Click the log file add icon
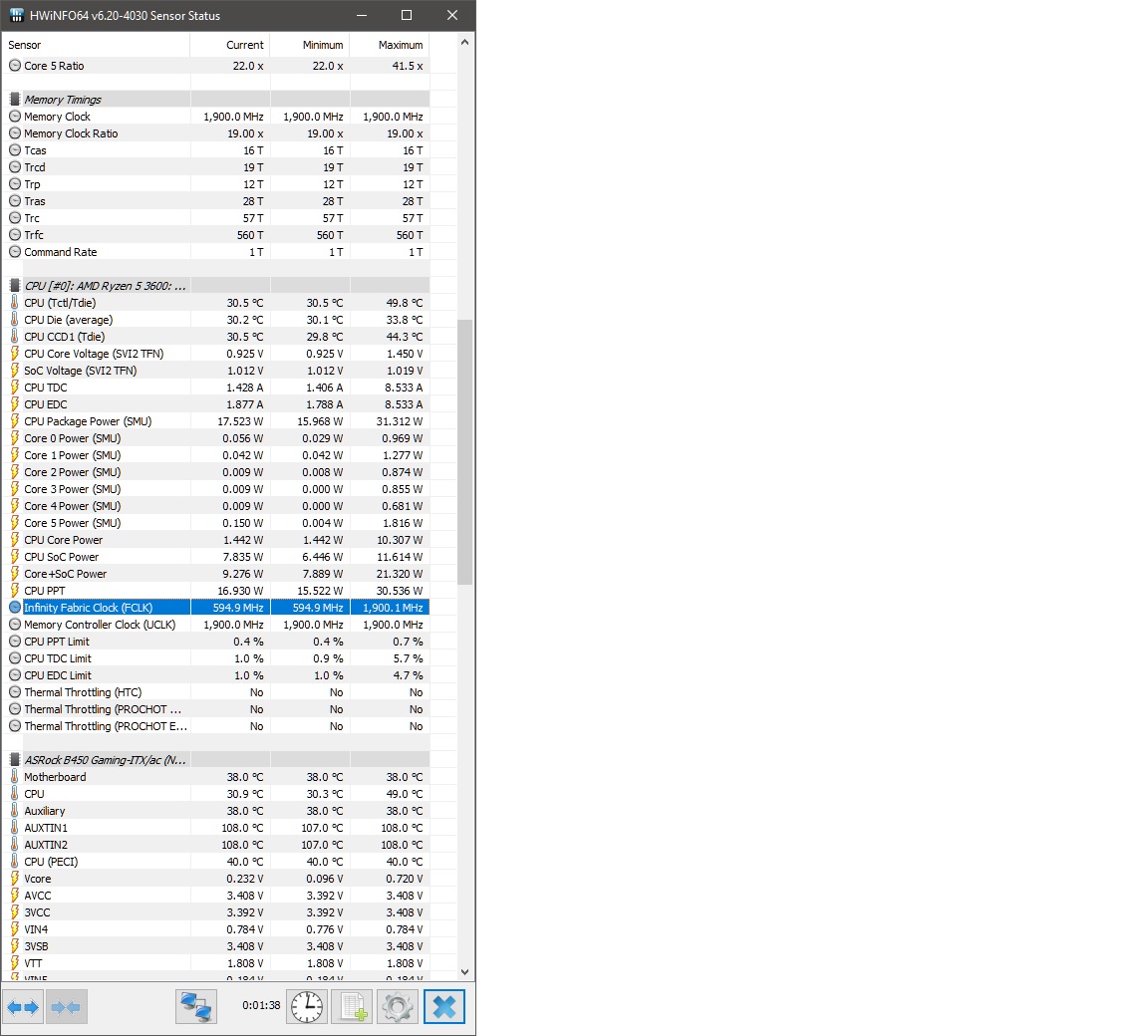This screenshot has height=1036, width=1148. click(x=352, y=1007)
